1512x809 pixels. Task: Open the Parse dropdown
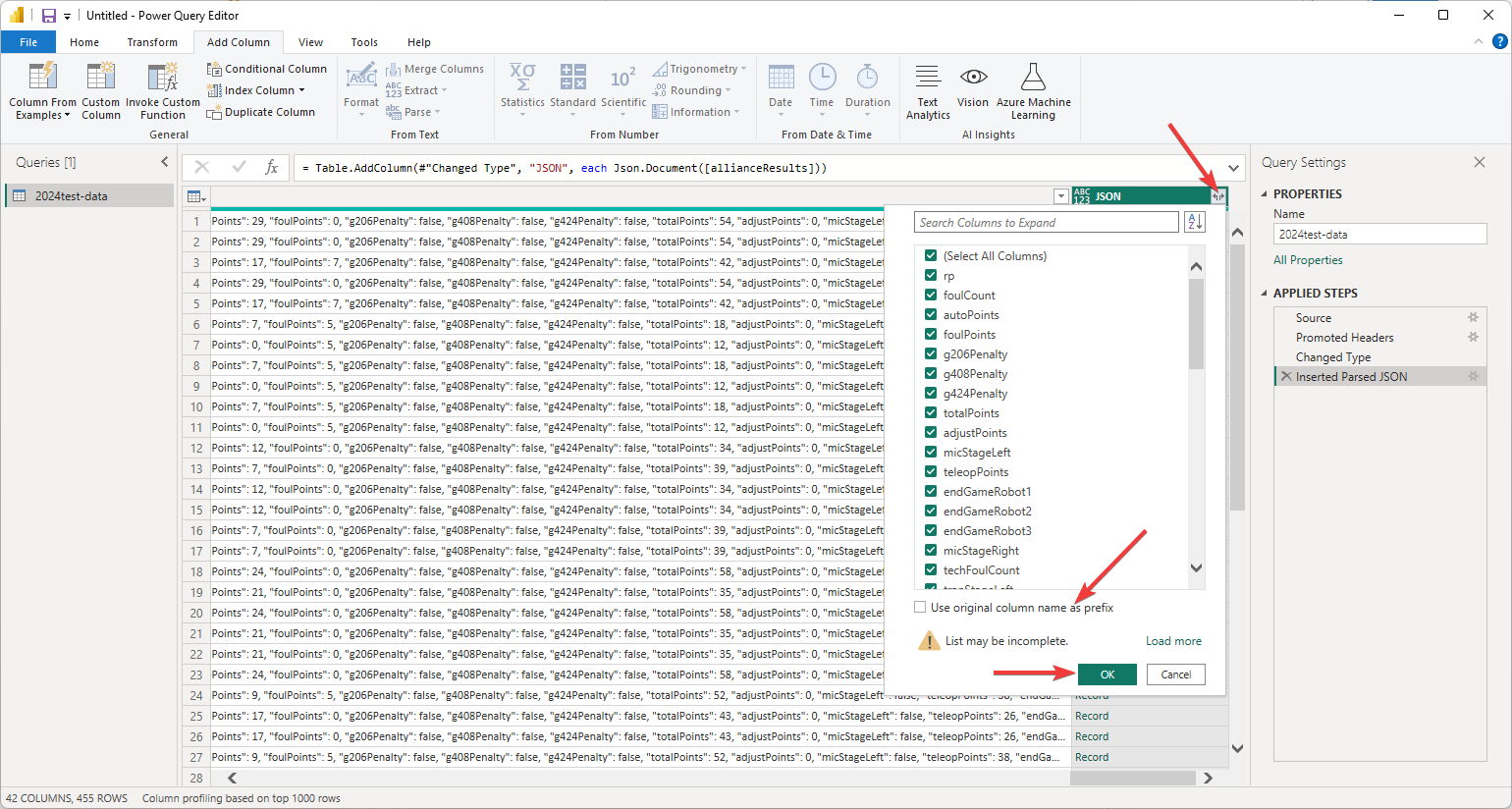412,112
